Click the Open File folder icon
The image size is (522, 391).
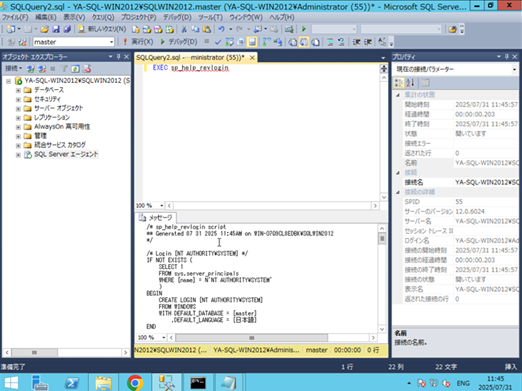(x=44, y=29)
